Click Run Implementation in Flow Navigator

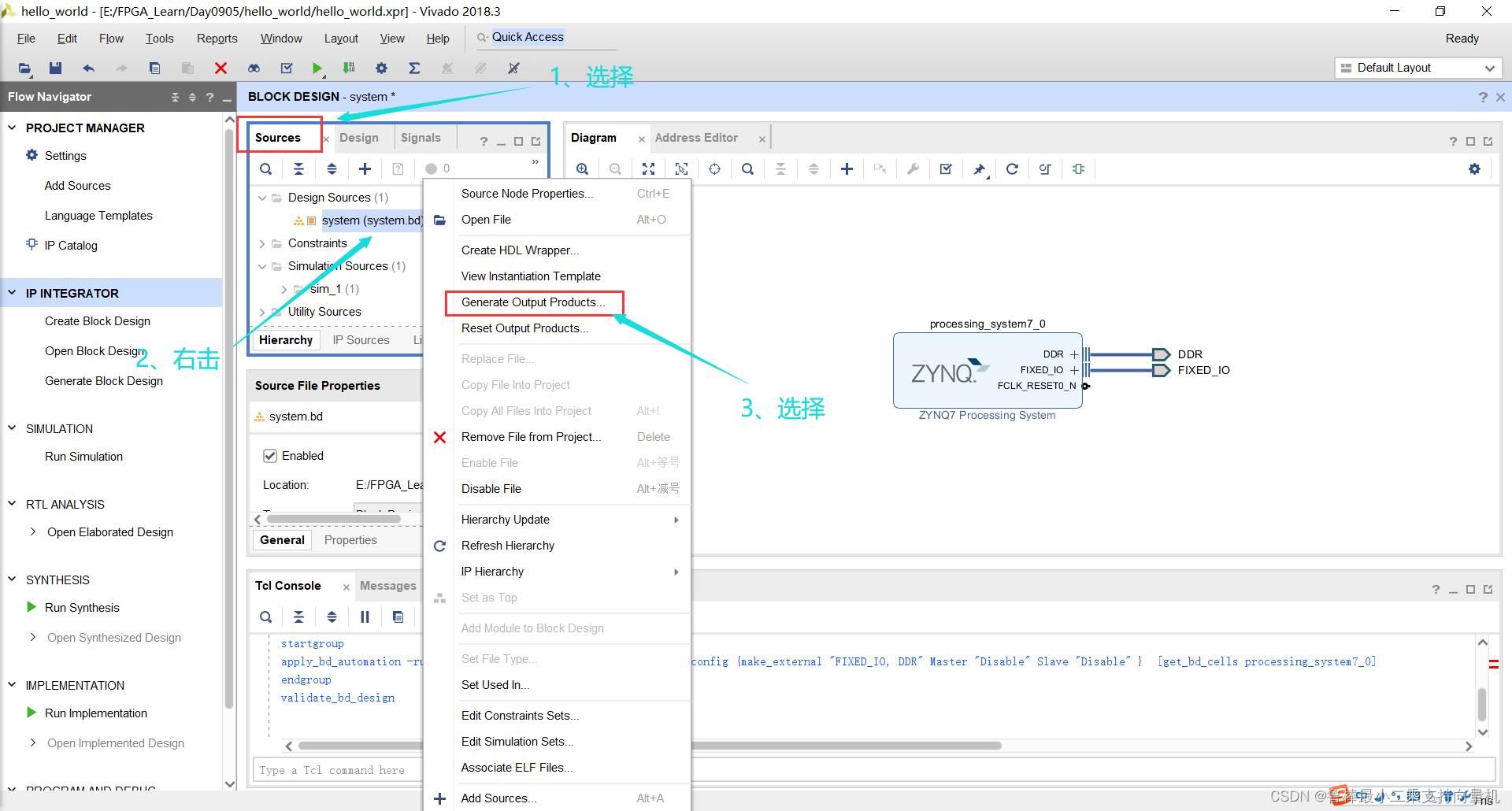pyautogui.click(x=96, y=713)
